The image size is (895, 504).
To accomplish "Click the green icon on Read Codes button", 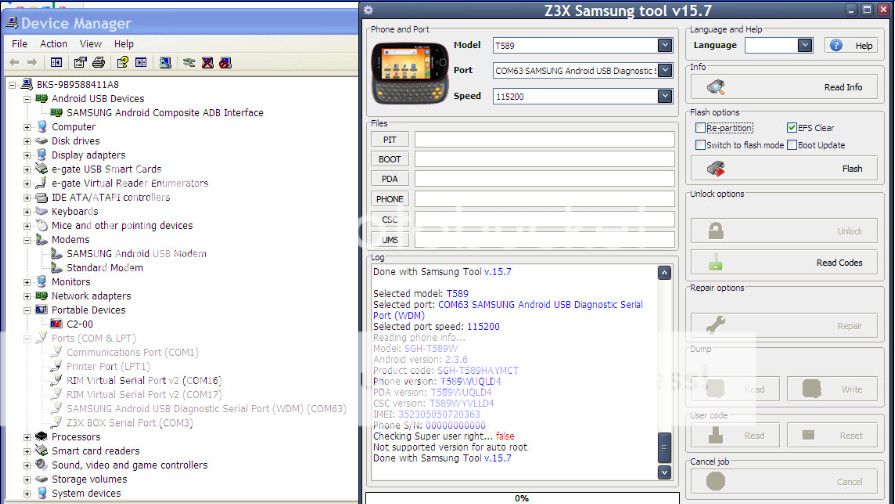I will (x=716, y=262).
